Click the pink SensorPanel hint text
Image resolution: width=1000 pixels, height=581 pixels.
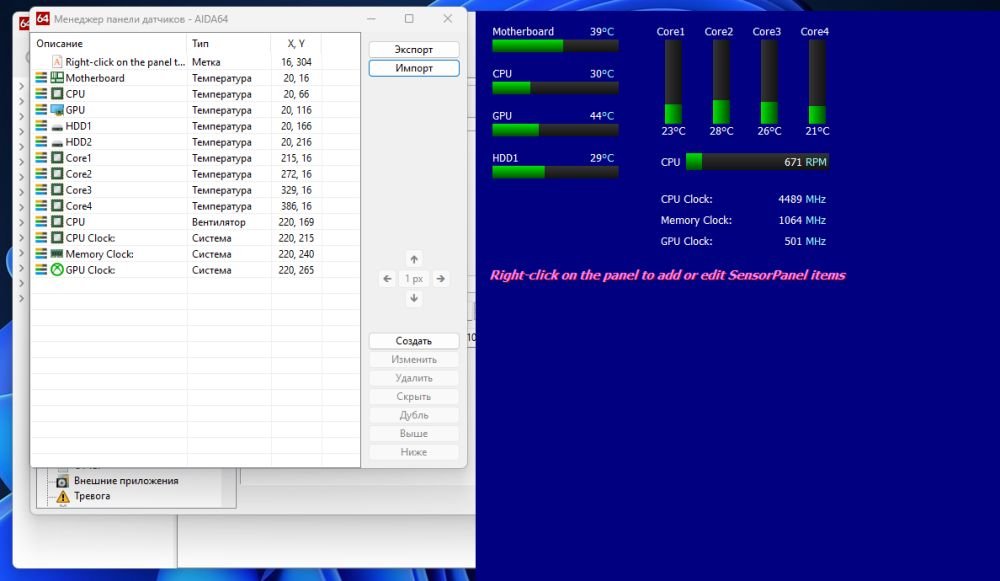668,276
